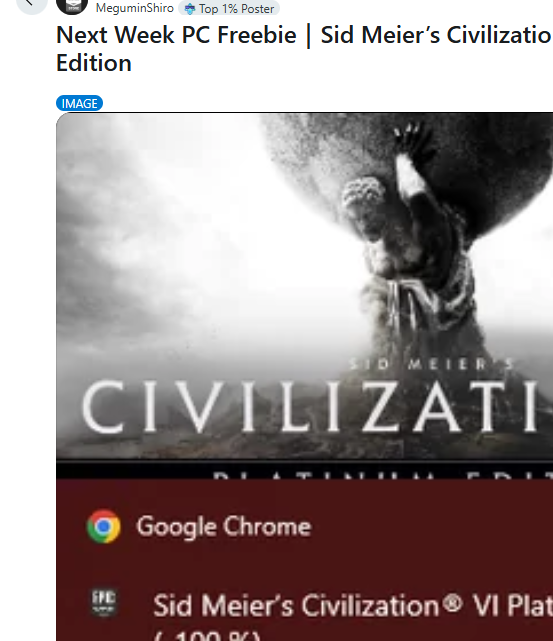Viewport: 553px width, 641px height.
Task: Click the Top 1% Poster badge icon
Action: coord(190,9)
